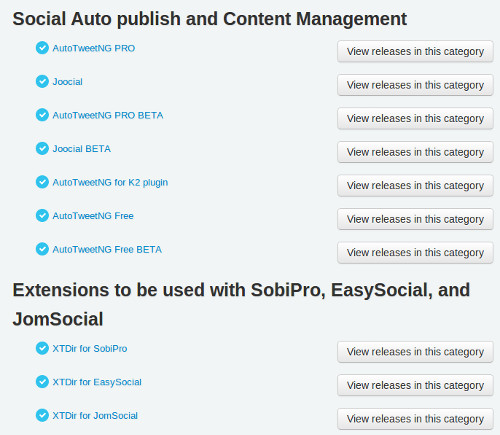Viewport: 500px width, 435px height.
Task: Click the checkmark icon beside Joocial BETA
Action: coord(42,148)
